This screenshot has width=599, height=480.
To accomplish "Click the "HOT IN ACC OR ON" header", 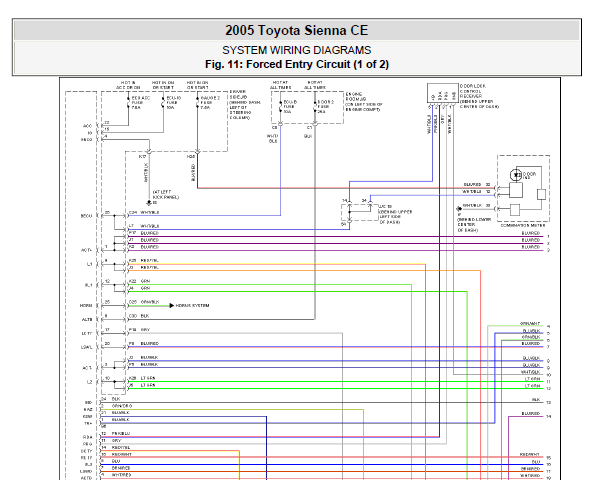I will (x=128, y=85).
